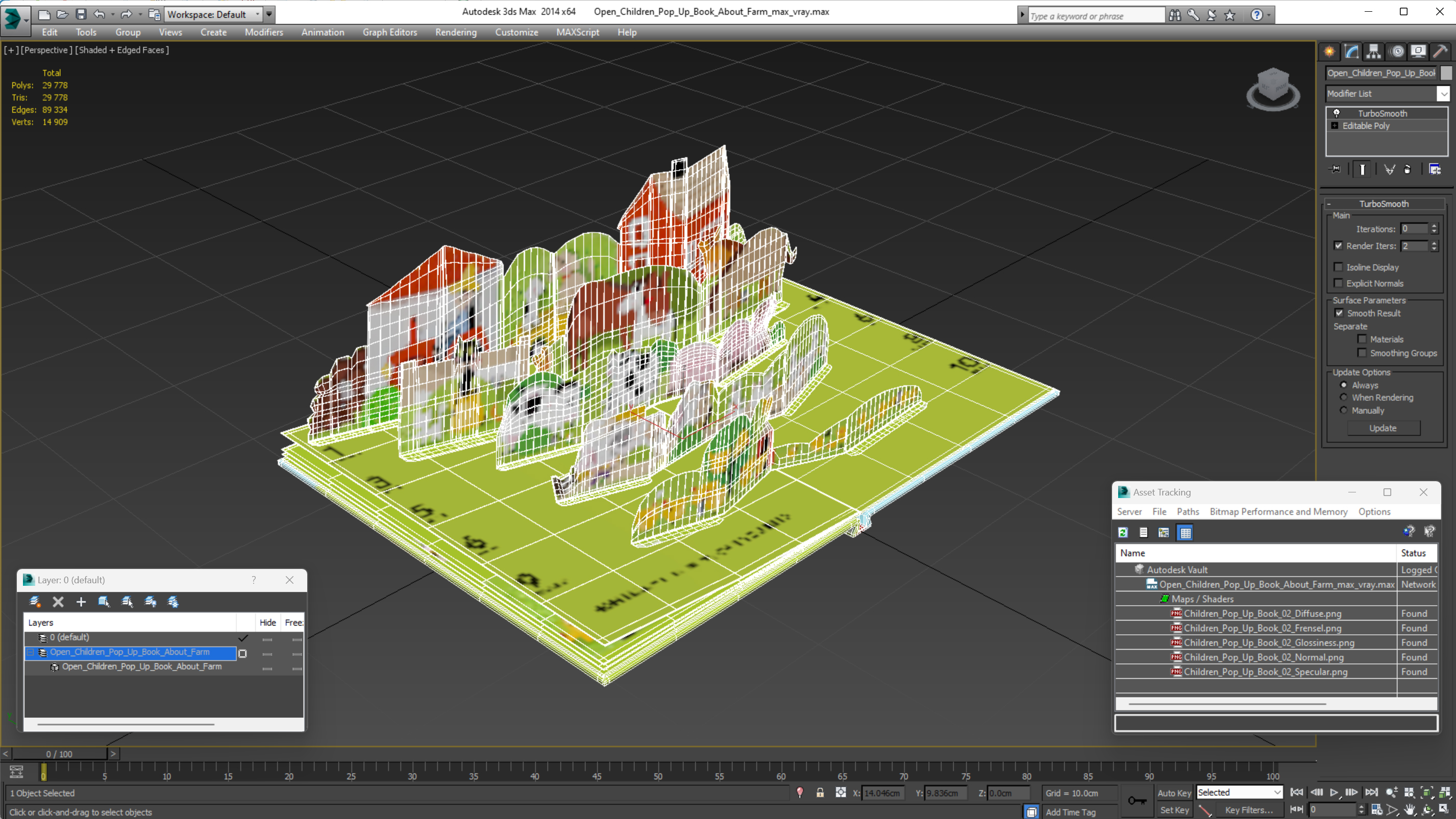Screen dimensions: 1456x819
Task: Click the object color swatch beside name field
Action: click(1446, 73)
